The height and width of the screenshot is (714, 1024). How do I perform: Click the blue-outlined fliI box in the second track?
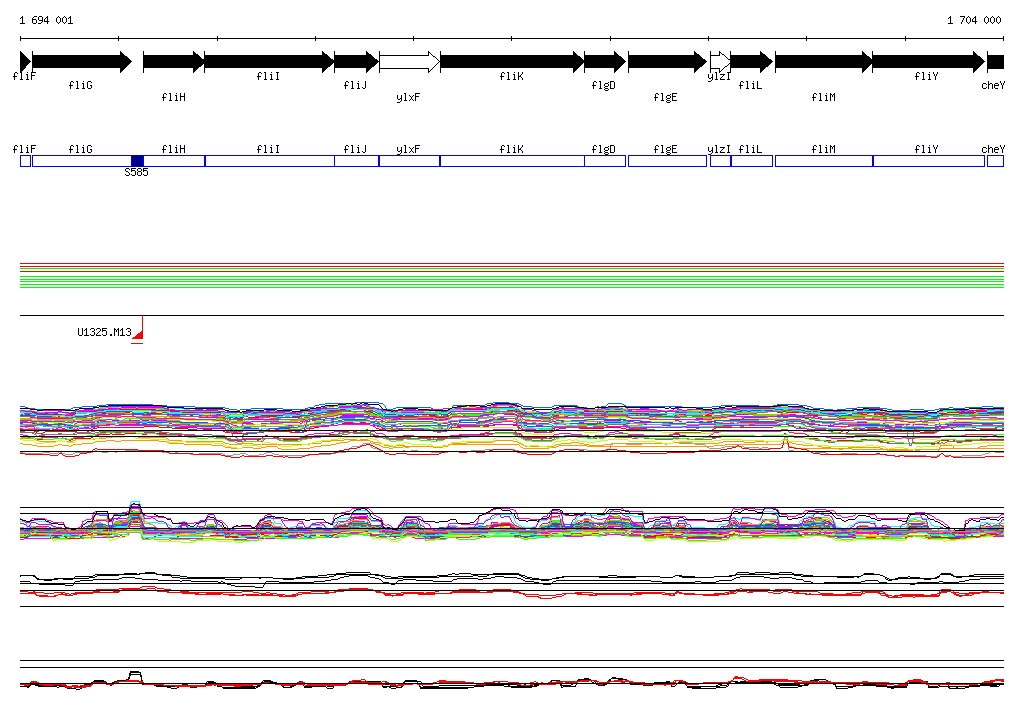(269, 161)
